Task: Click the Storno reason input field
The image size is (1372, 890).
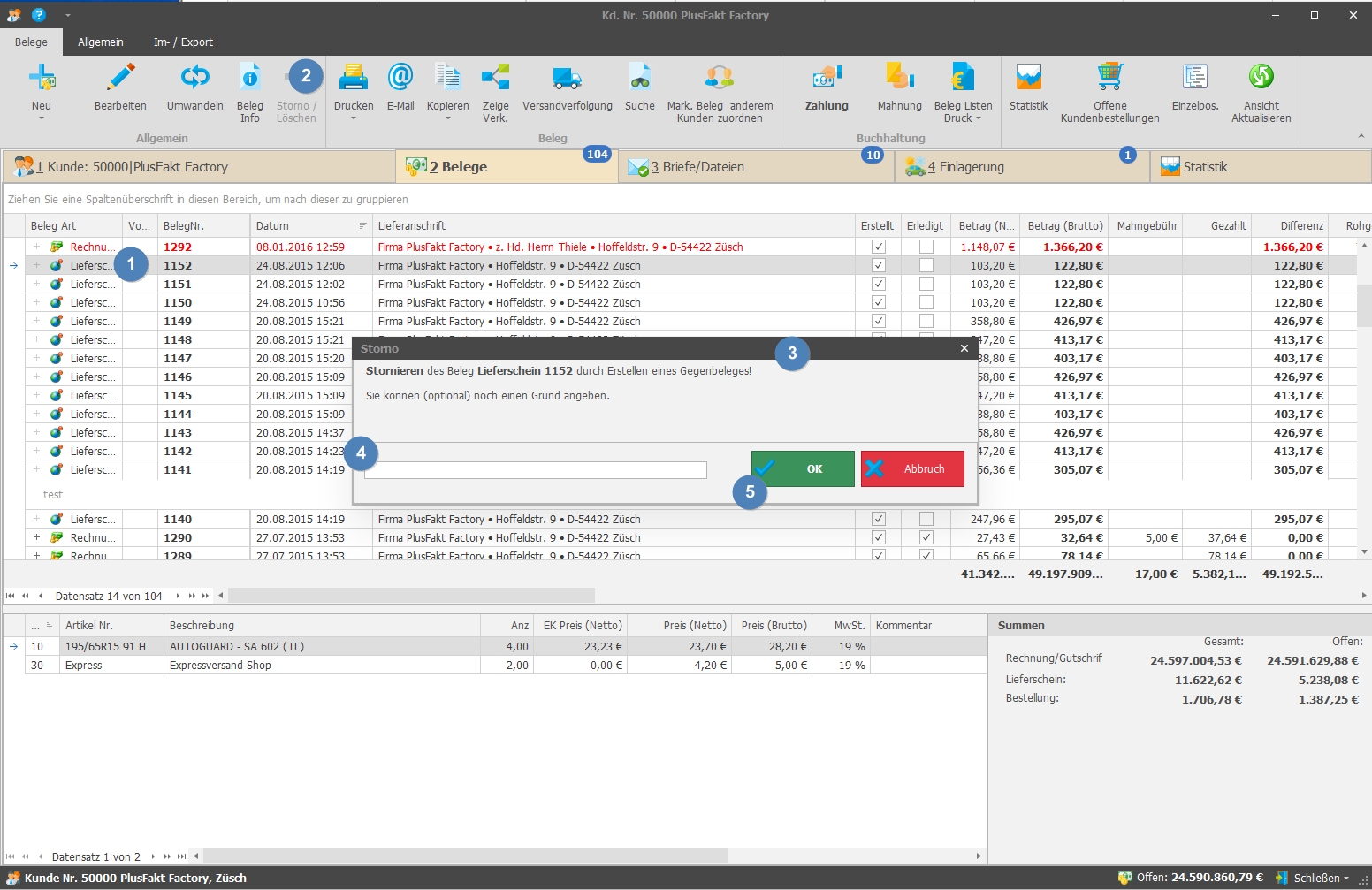Action: click(x=536, y=470)
